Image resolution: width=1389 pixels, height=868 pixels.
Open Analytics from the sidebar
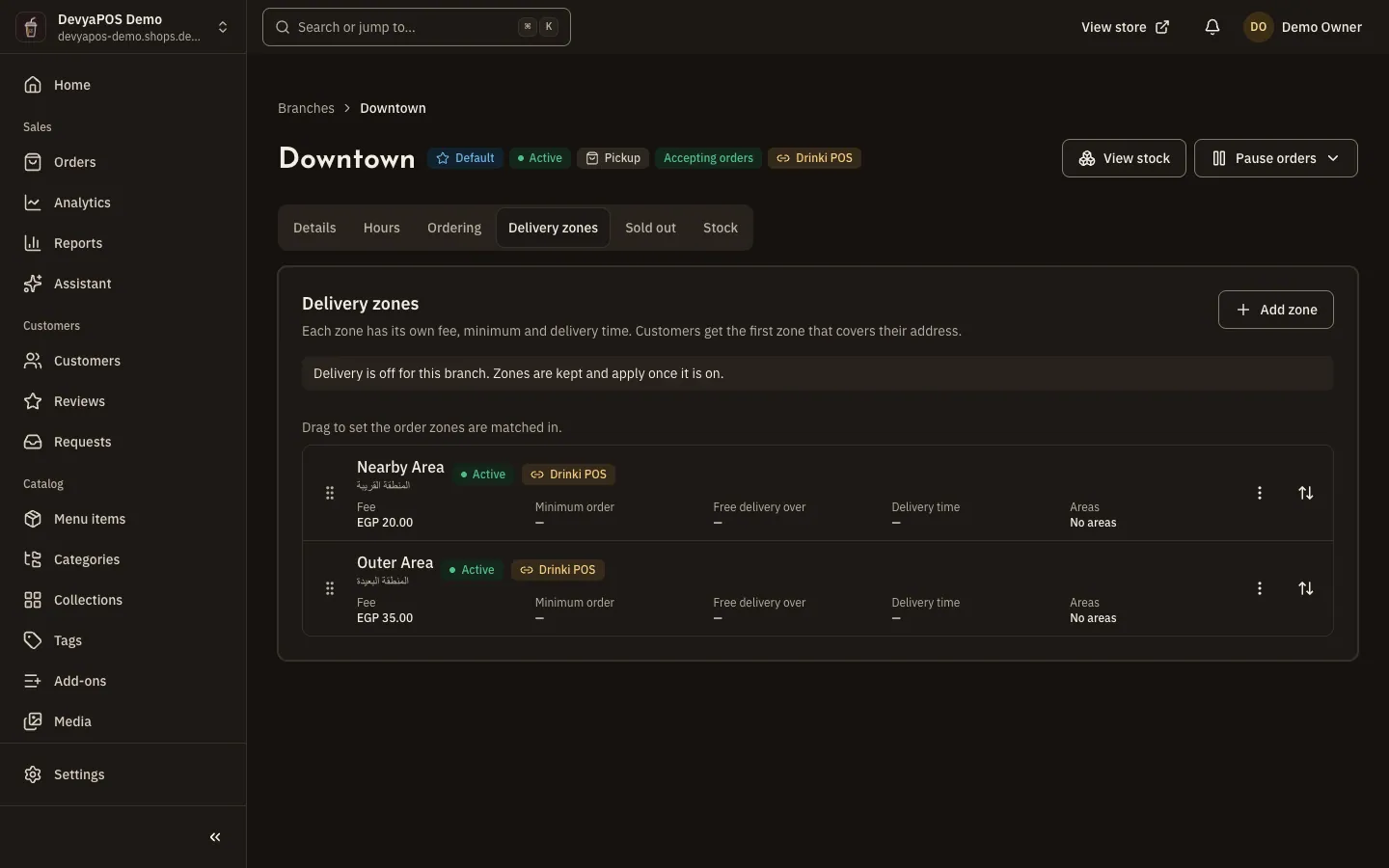pos(123,203)
